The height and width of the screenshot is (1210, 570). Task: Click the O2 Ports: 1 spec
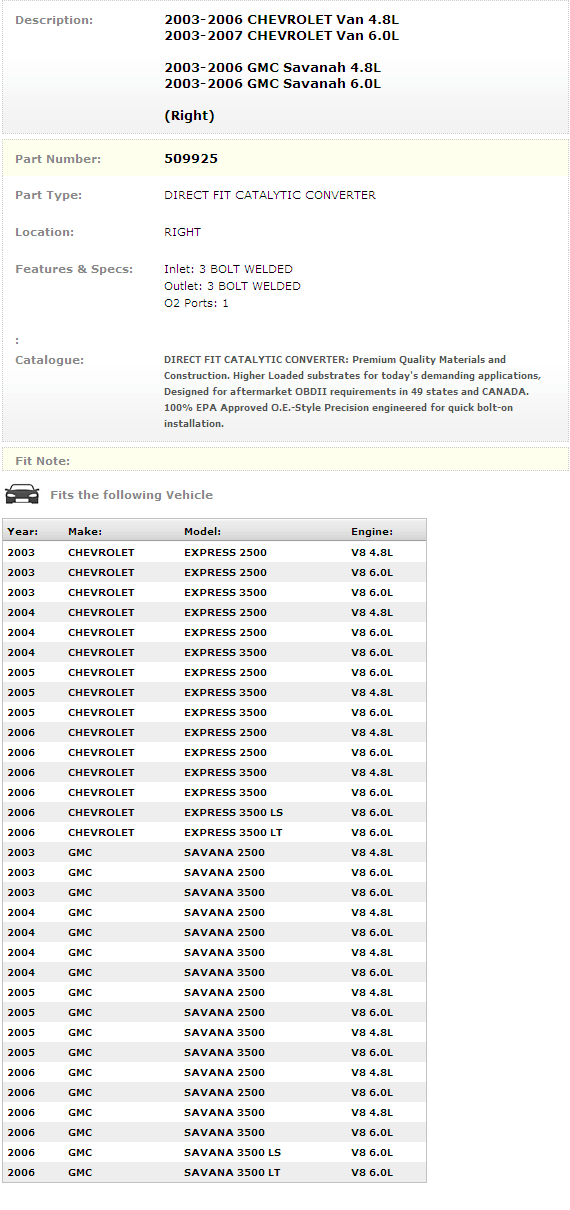(196, 303)
